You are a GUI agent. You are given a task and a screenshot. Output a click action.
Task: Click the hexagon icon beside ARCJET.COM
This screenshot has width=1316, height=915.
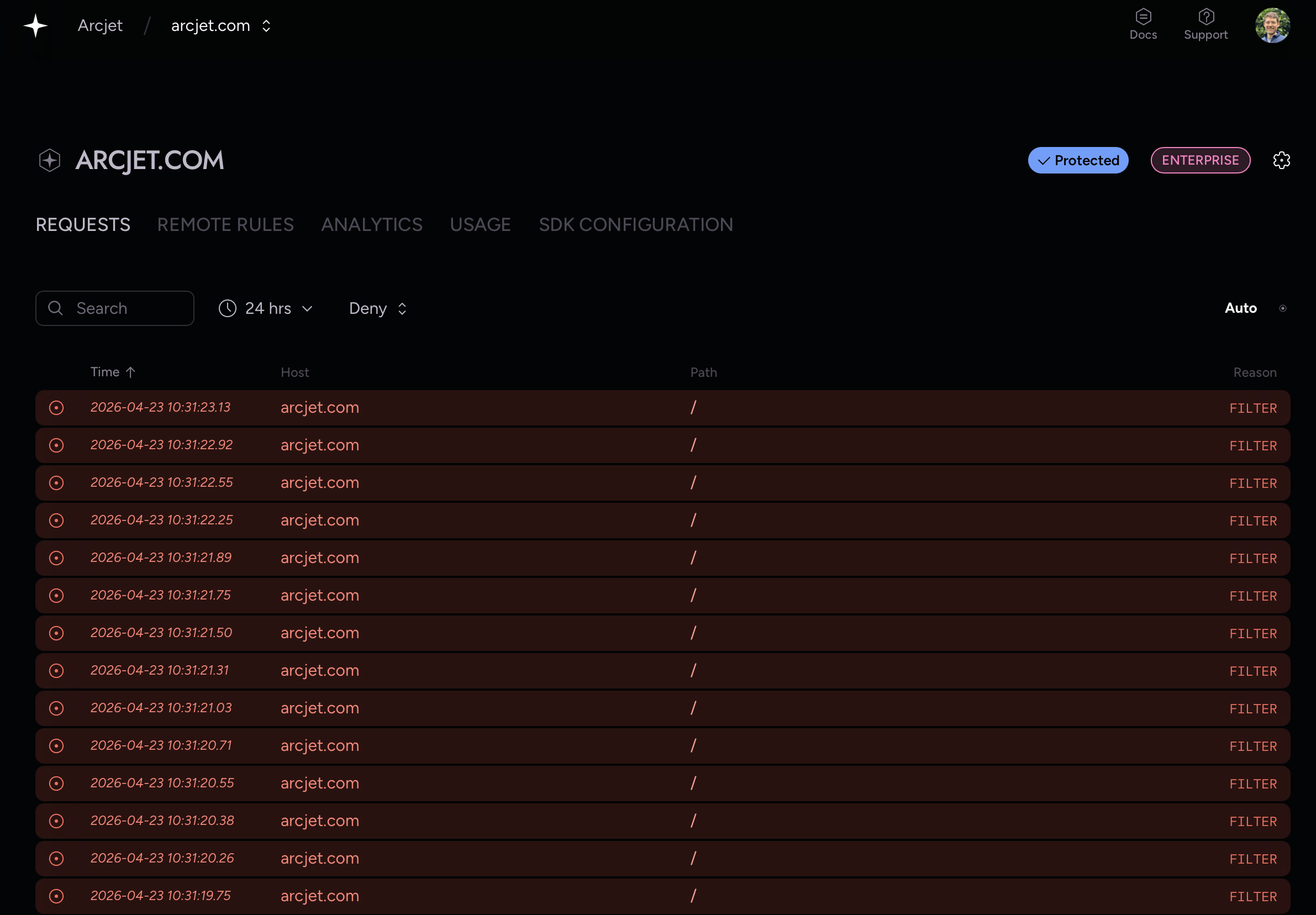(50, 160)
